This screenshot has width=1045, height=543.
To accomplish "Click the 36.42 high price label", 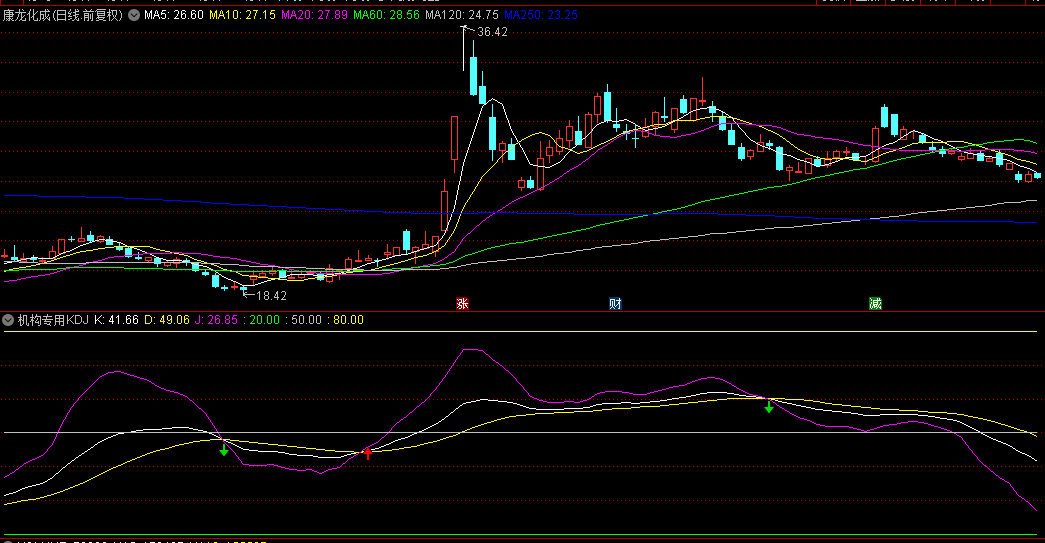I will (x=492, y=32).
